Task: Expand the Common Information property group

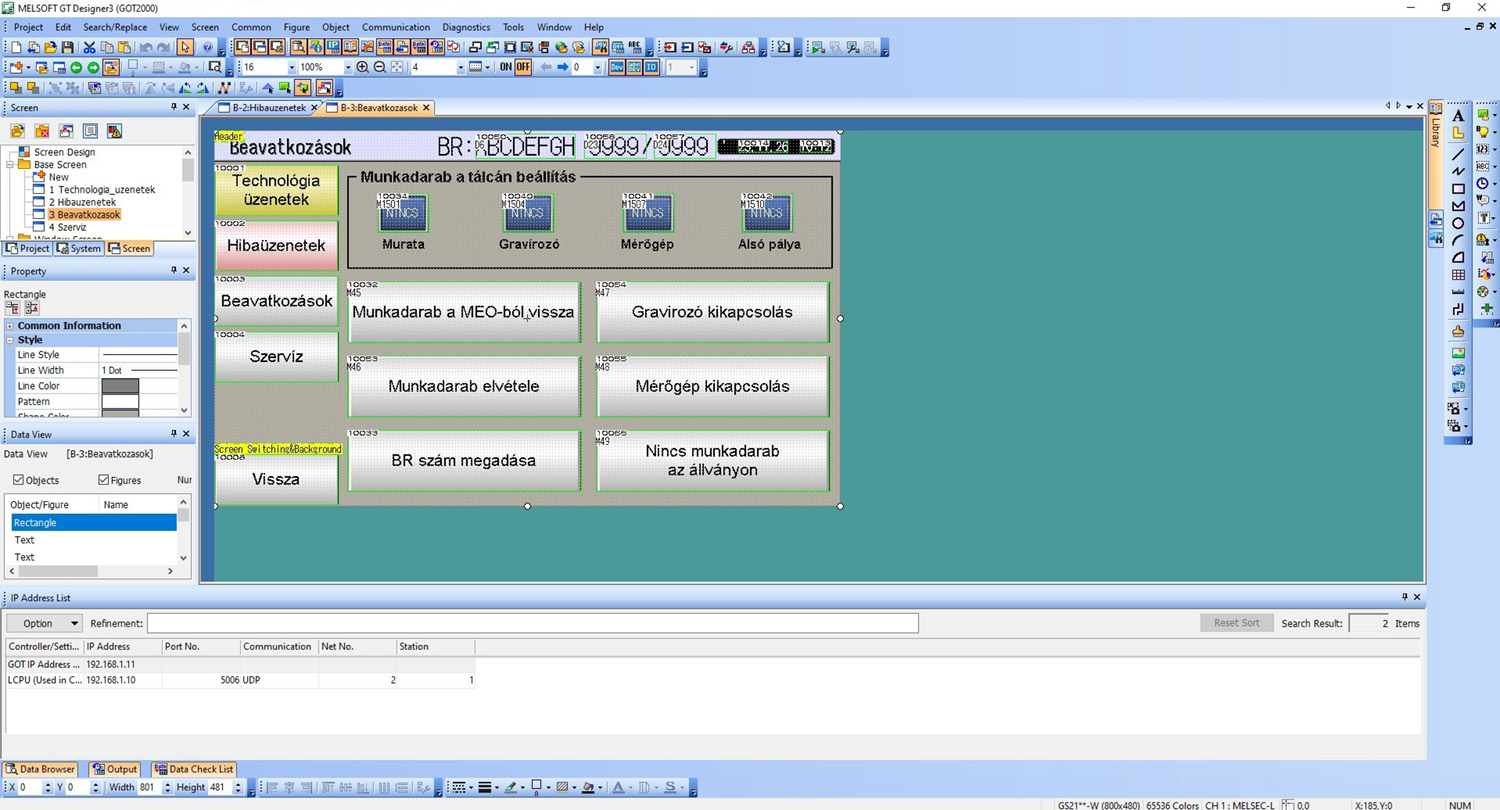Action: tap(10, 326)
